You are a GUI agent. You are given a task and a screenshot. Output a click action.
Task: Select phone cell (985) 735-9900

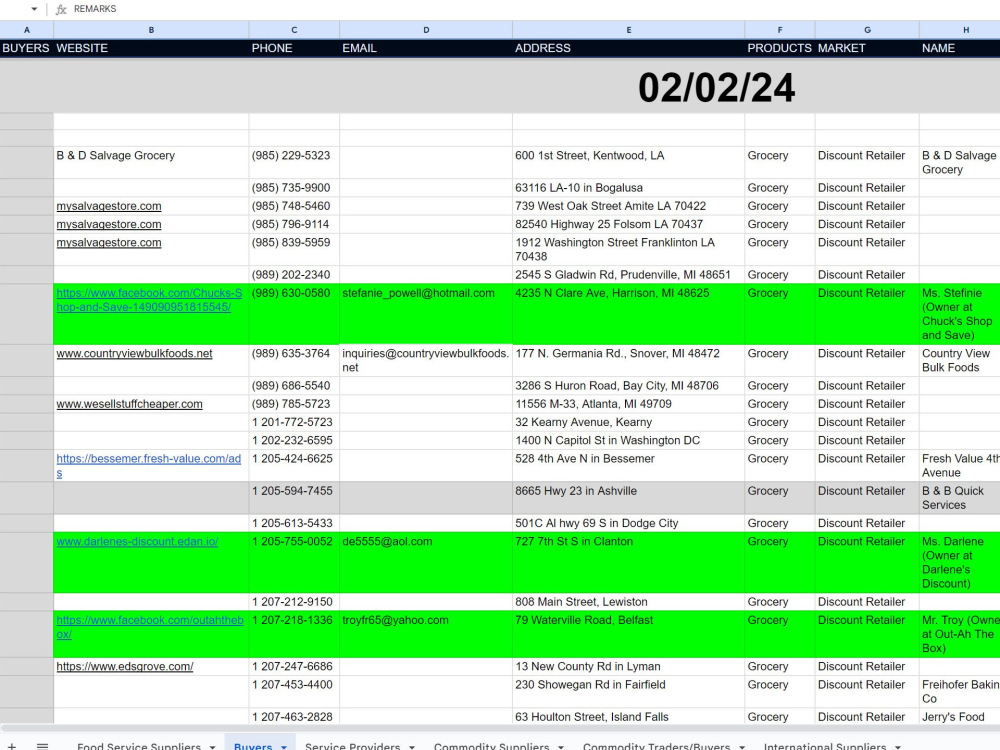294,188
